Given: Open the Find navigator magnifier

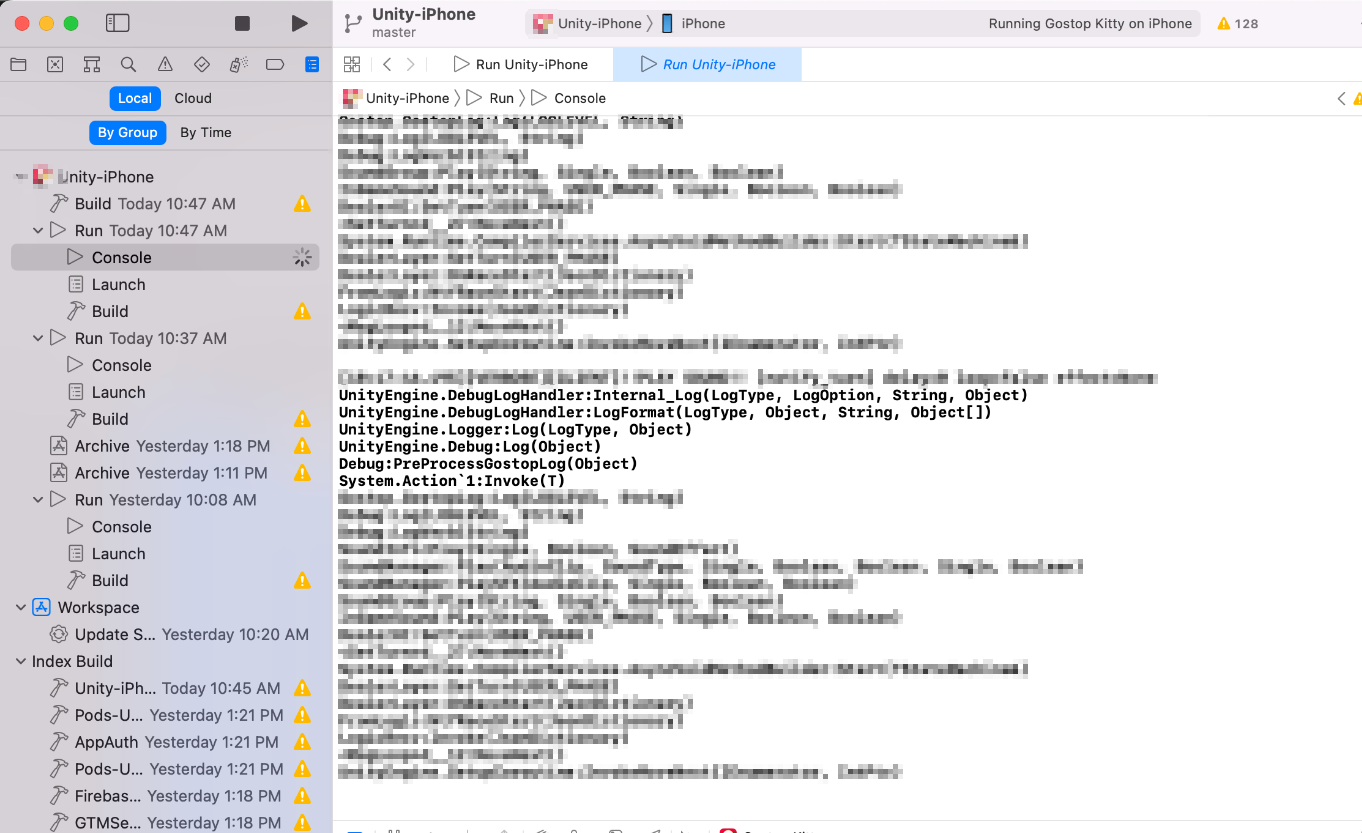Looking at the screenshot, I should click(x=128, y=64).
